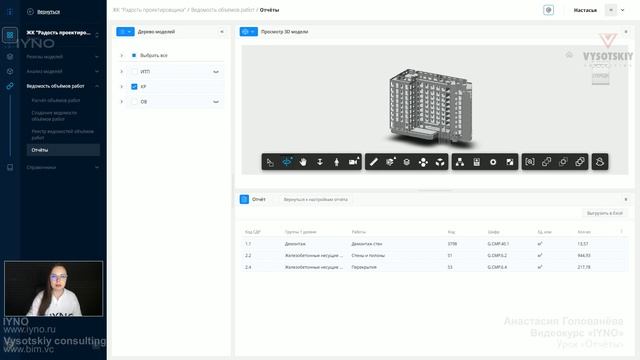Uncheck the КР model checkbox
The height and width of the screenshot is (360, 640).
click(x=134, y=87)
